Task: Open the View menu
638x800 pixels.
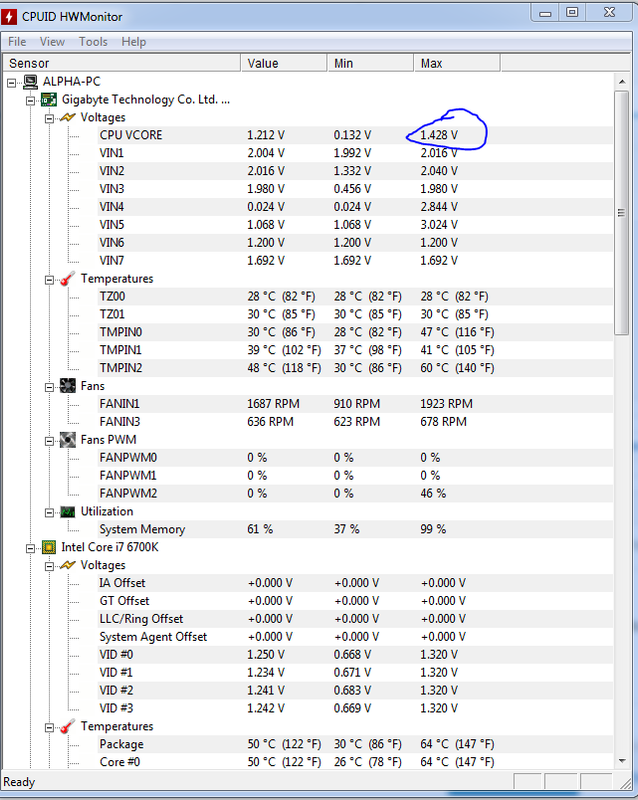Action: tap(52, 42)
